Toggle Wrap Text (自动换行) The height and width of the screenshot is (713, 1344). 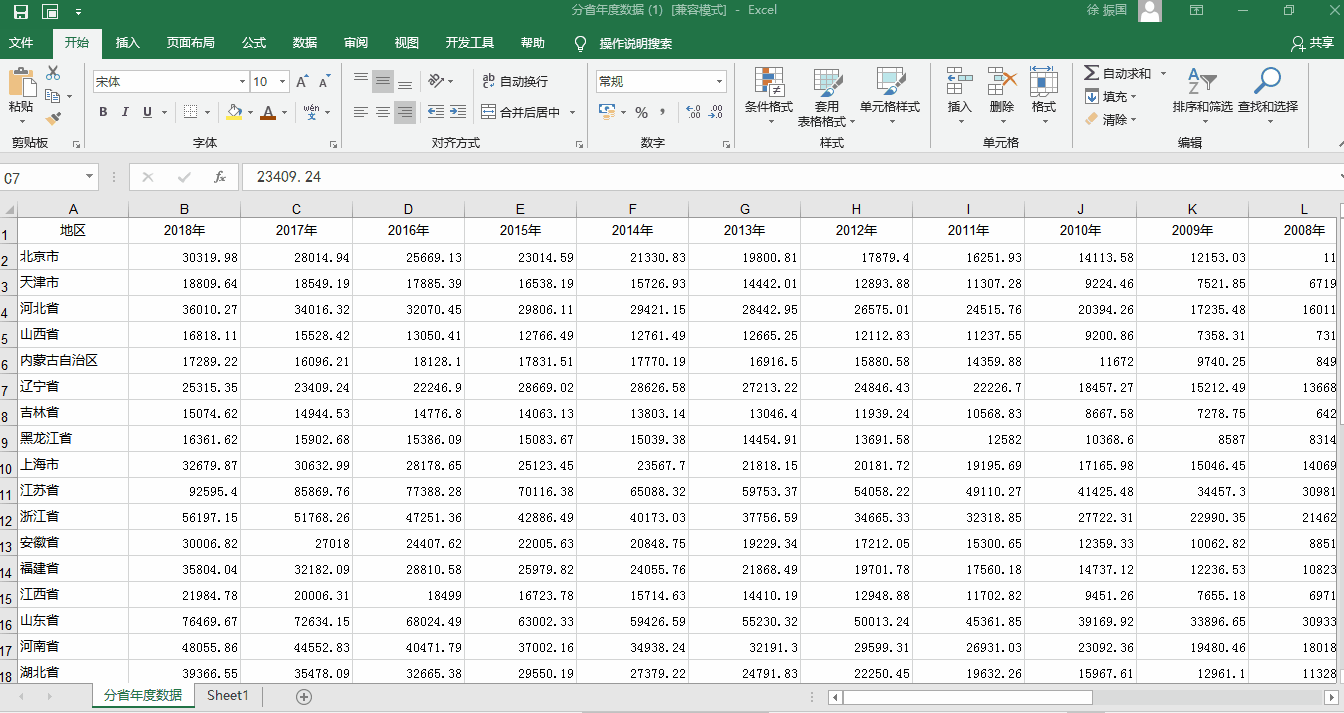514,82
